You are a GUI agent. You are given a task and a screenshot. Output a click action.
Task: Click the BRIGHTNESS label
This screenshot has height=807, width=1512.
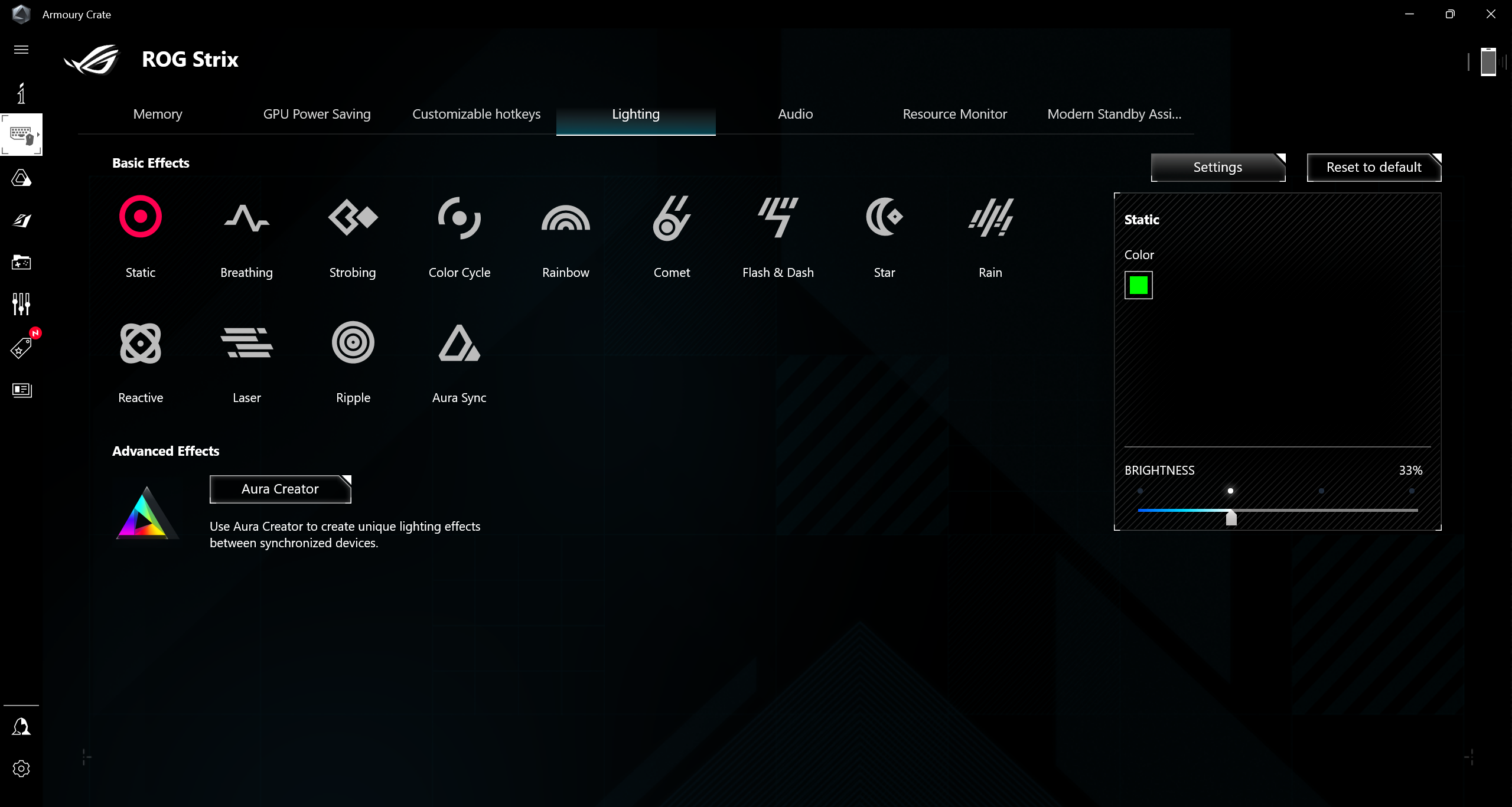coord(1159,471)
